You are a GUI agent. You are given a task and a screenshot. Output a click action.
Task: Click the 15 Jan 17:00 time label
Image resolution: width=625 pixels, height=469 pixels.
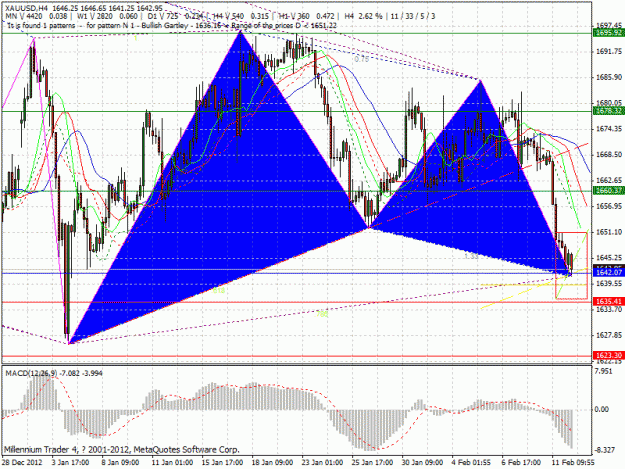point(222,463)
